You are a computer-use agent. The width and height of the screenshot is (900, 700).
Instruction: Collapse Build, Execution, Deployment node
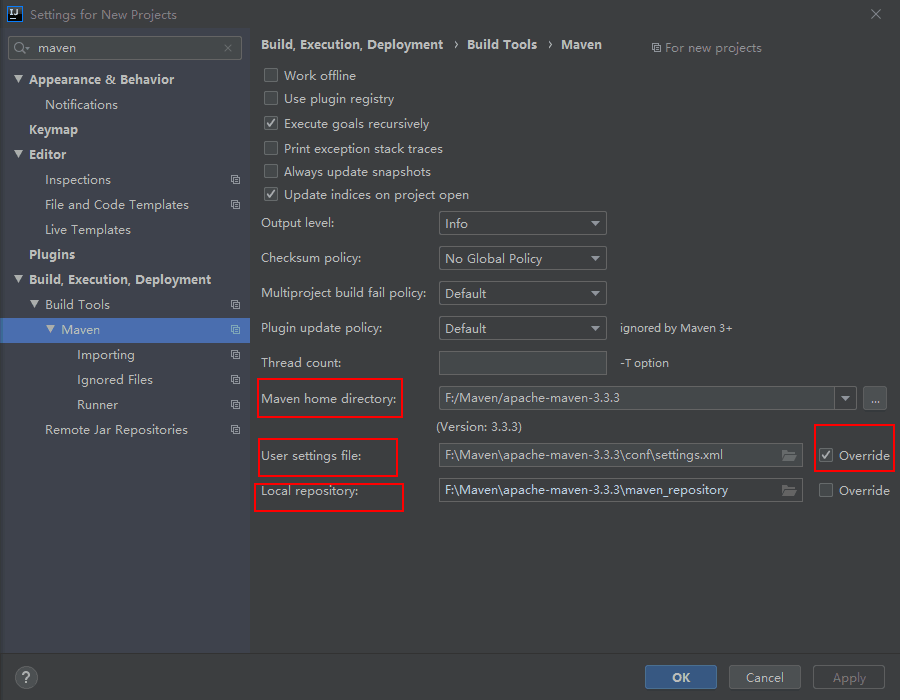click(x=18, y=279)
